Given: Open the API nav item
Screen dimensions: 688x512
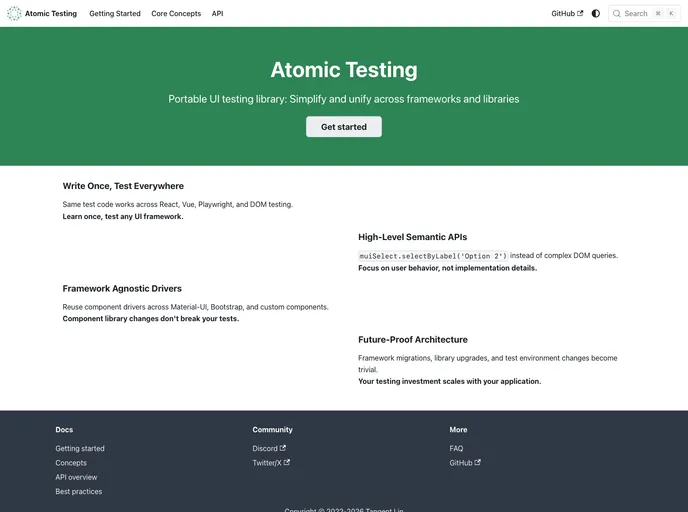Looking at the screenshot, I should point(218,14).
